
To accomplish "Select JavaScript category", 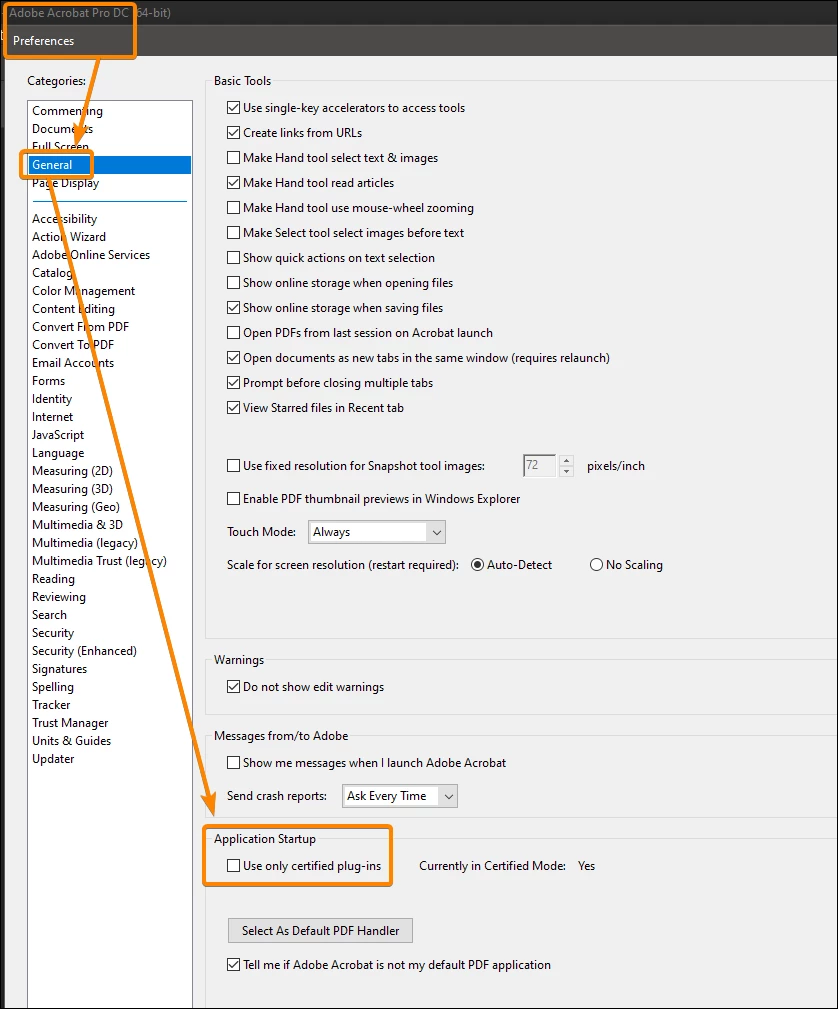I will coord(109,435).
